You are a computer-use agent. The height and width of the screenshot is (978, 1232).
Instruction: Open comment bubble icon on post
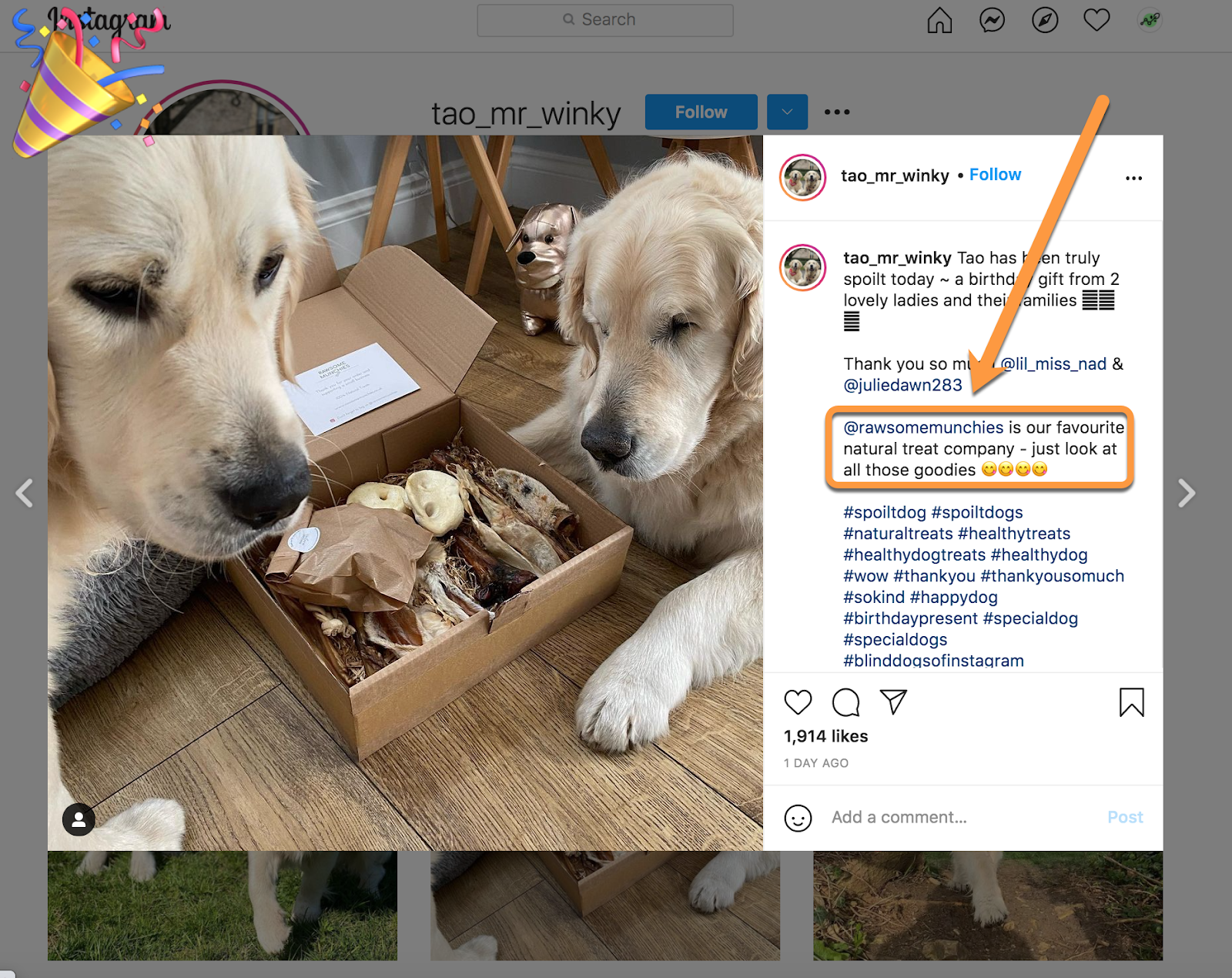click(845, 702)
